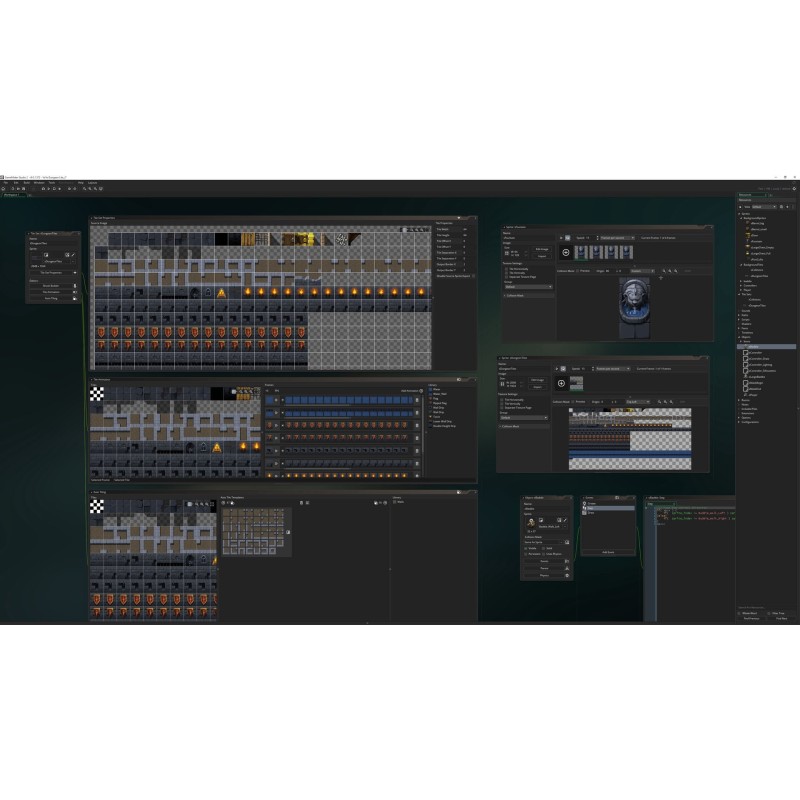Image resolution: width=800 pixels, height=800 pixels.
Task: Open the Help menu in menu bar
Action: [x=80, y=183]
